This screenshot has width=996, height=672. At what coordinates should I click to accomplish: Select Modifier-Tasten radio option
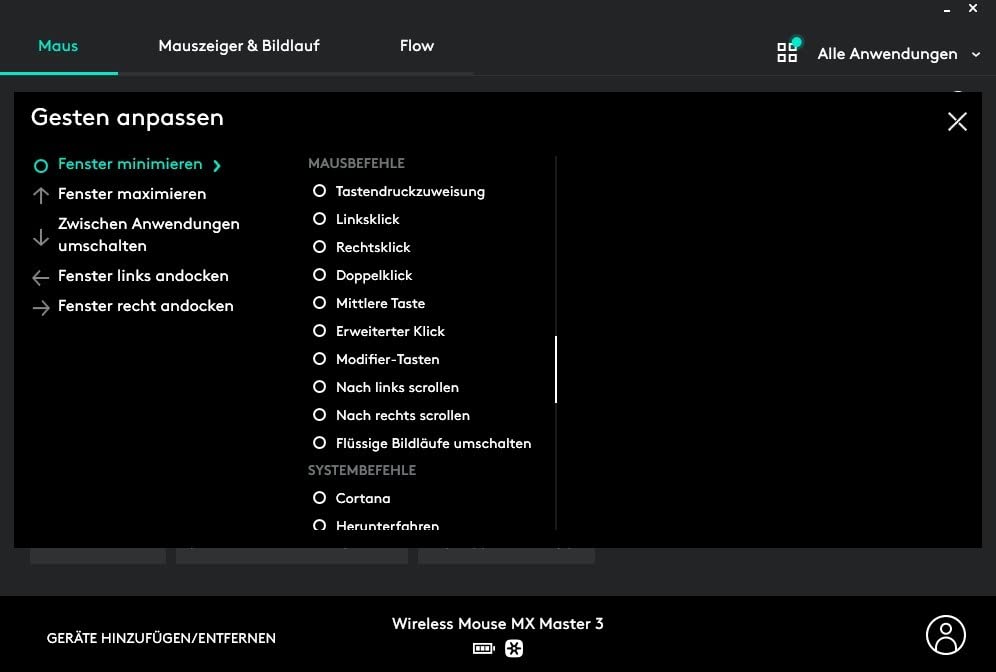[x=320, y=358]
